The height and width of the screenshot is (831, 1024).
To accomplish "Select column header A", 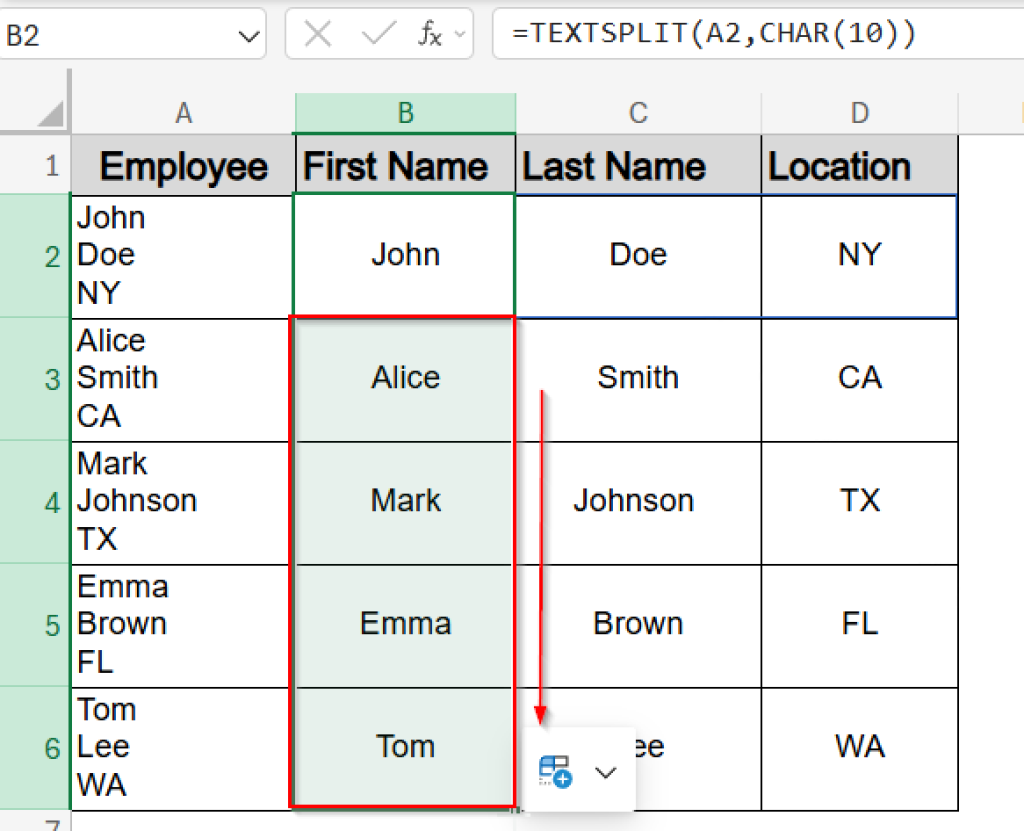I will click(x=183, y=113).
